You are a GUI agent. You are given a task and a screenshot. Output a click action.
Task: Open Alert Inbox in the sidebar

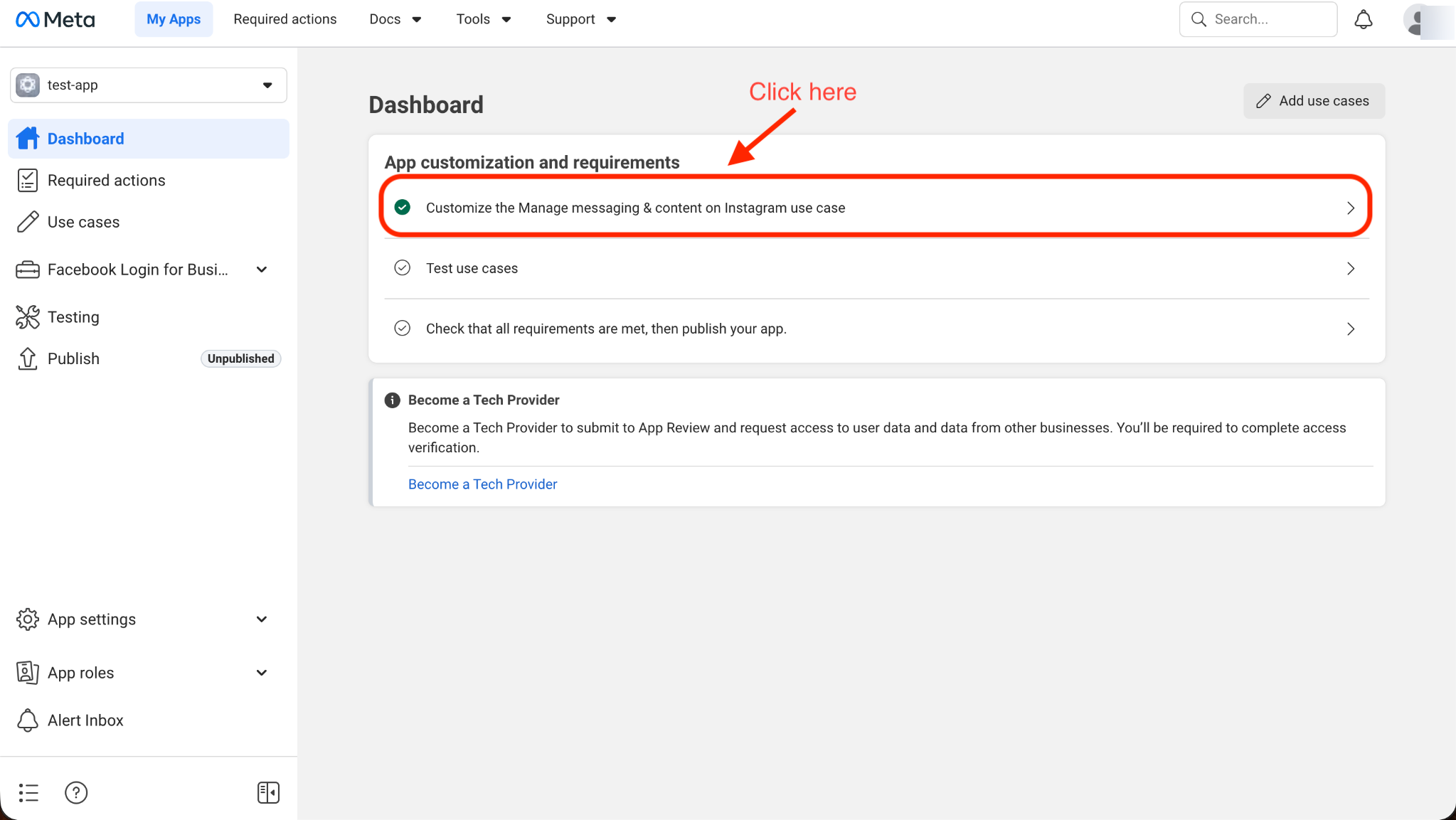[149, 720]
